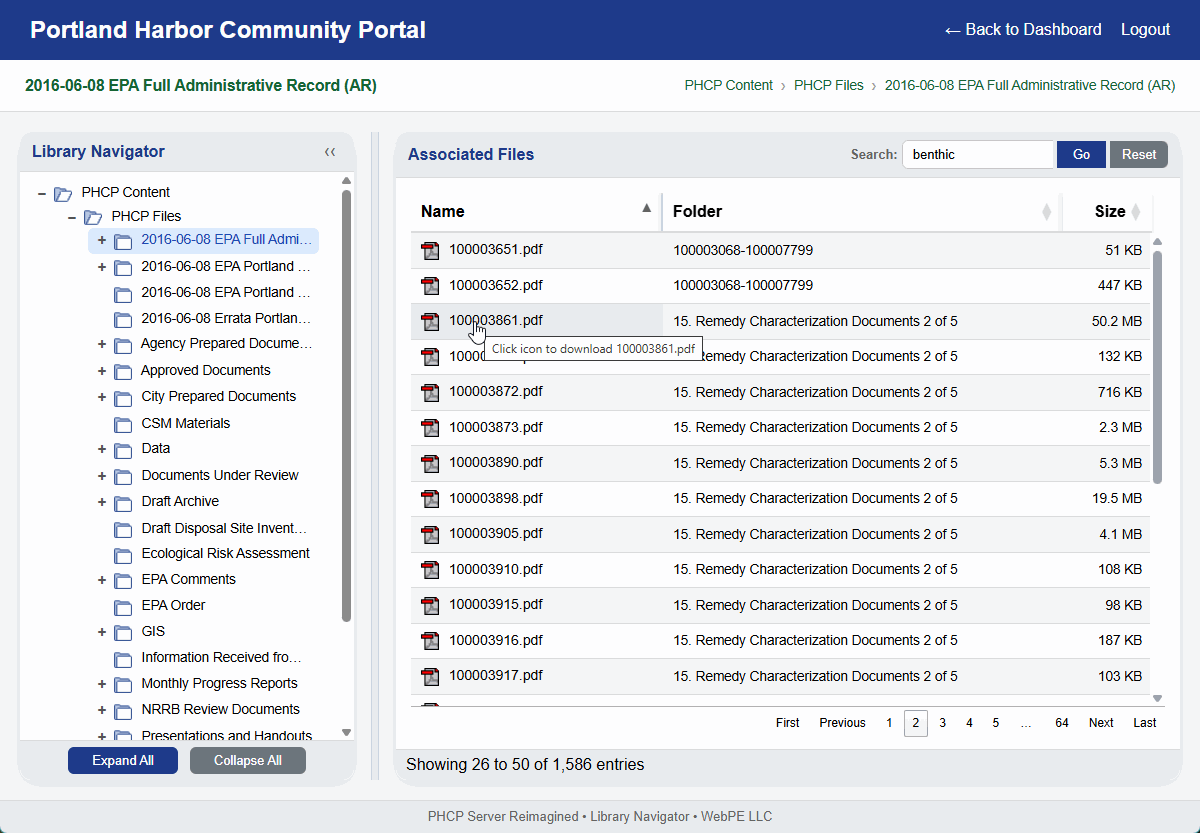Jump to page 64 of results
1200x833 pixels.
click(1062, 723)
